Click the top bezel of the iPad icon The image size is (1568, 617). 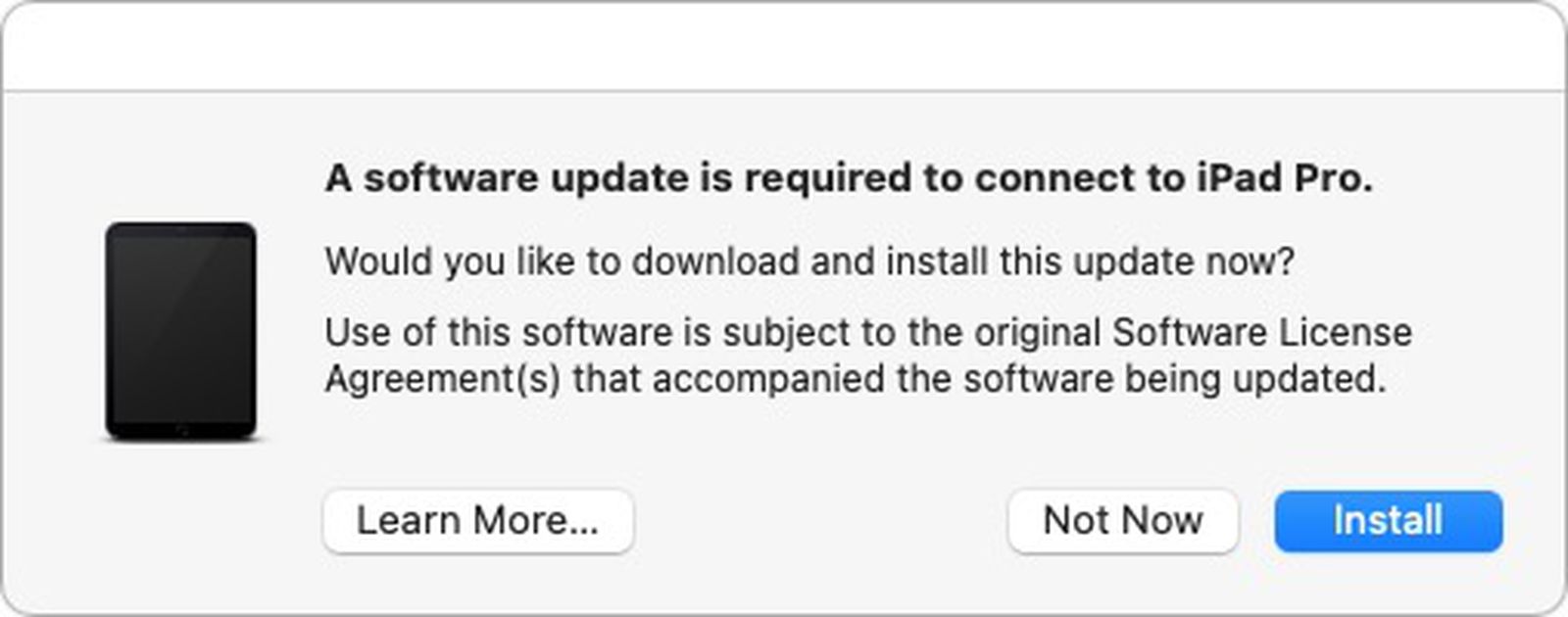click(x=181, y=231)
